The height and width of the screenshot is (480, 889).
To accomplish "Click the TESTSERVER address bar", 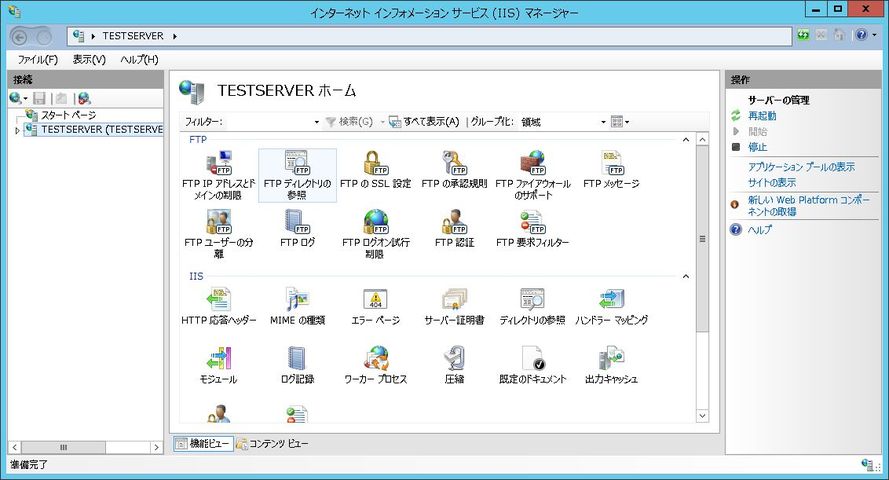I will 429,36.
